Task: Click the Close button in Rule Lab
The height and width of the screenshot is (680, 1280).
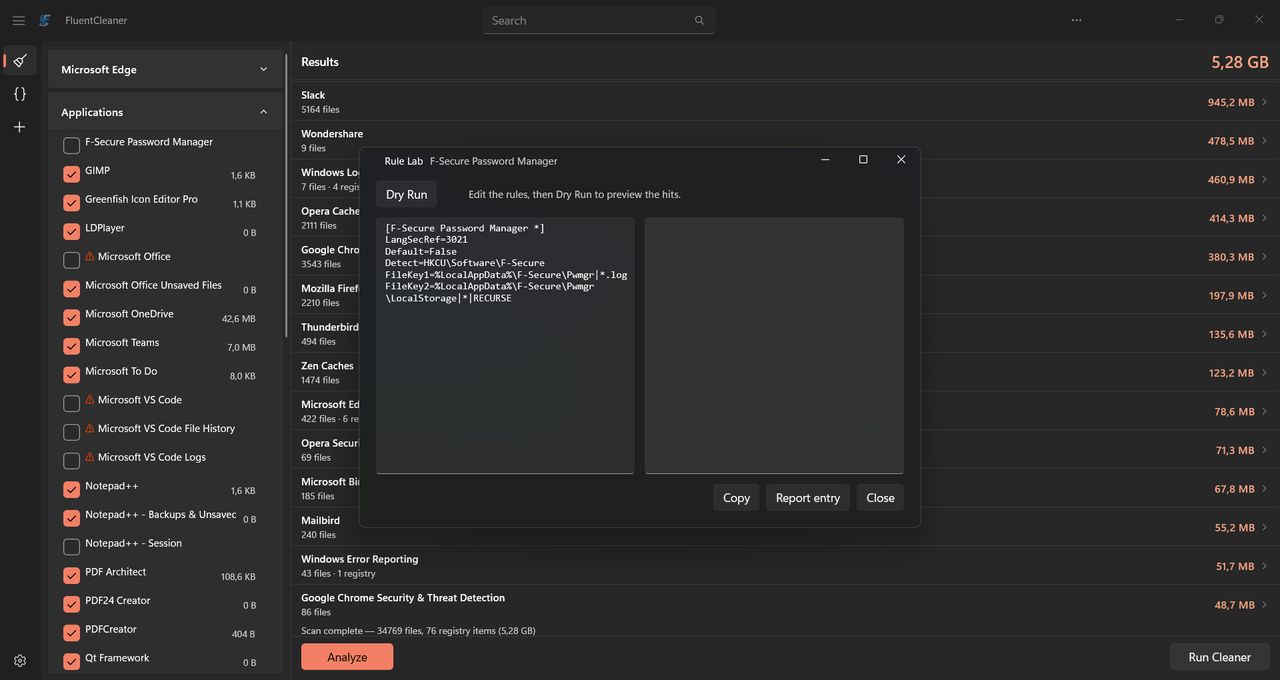Action: (880, 497)
